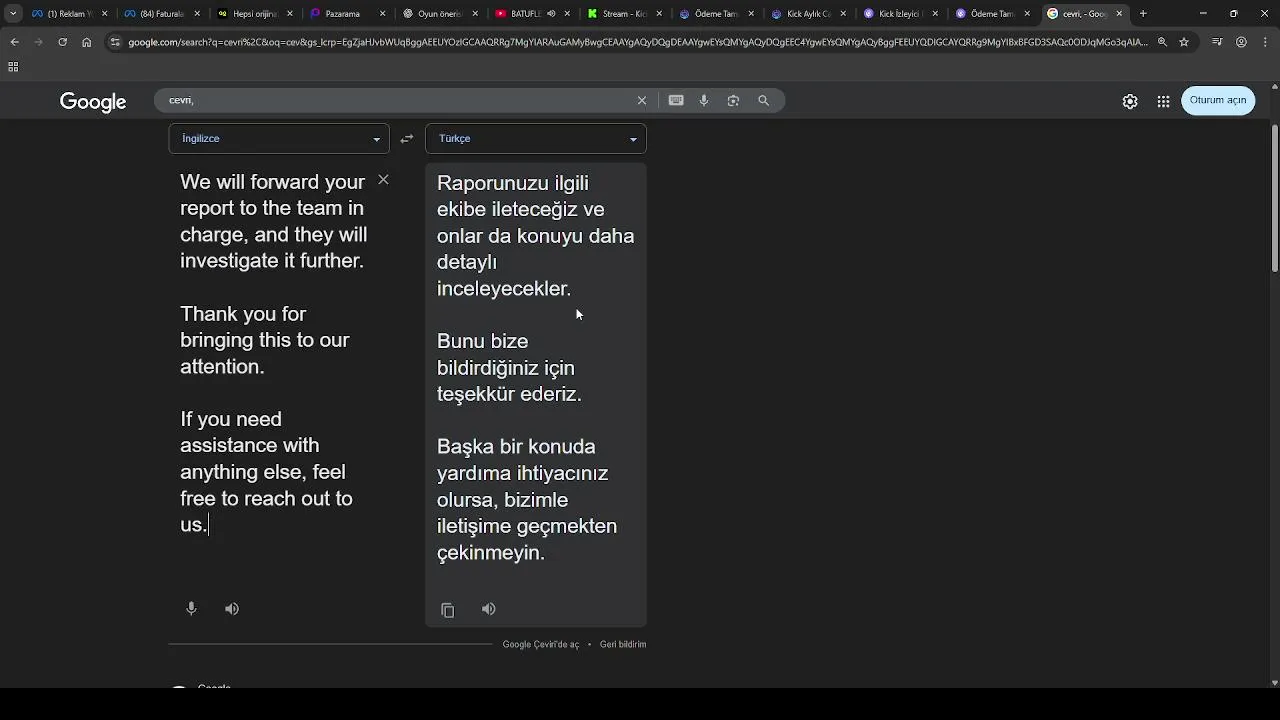Close the active çevri Google tab
The height and width of the screenshot is (720, 1280).
click(x=1119, y=14)
